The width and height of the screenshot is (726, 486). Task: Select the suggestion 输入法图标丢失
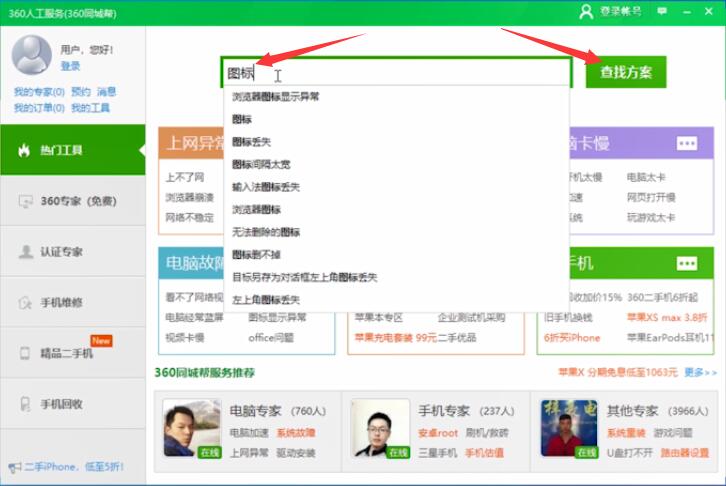tap(396, 187)
